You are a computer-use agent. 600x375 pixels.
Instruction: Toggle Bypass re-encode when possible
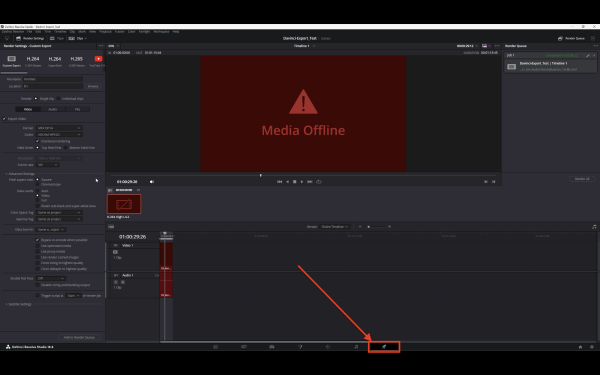coord(38,240)
